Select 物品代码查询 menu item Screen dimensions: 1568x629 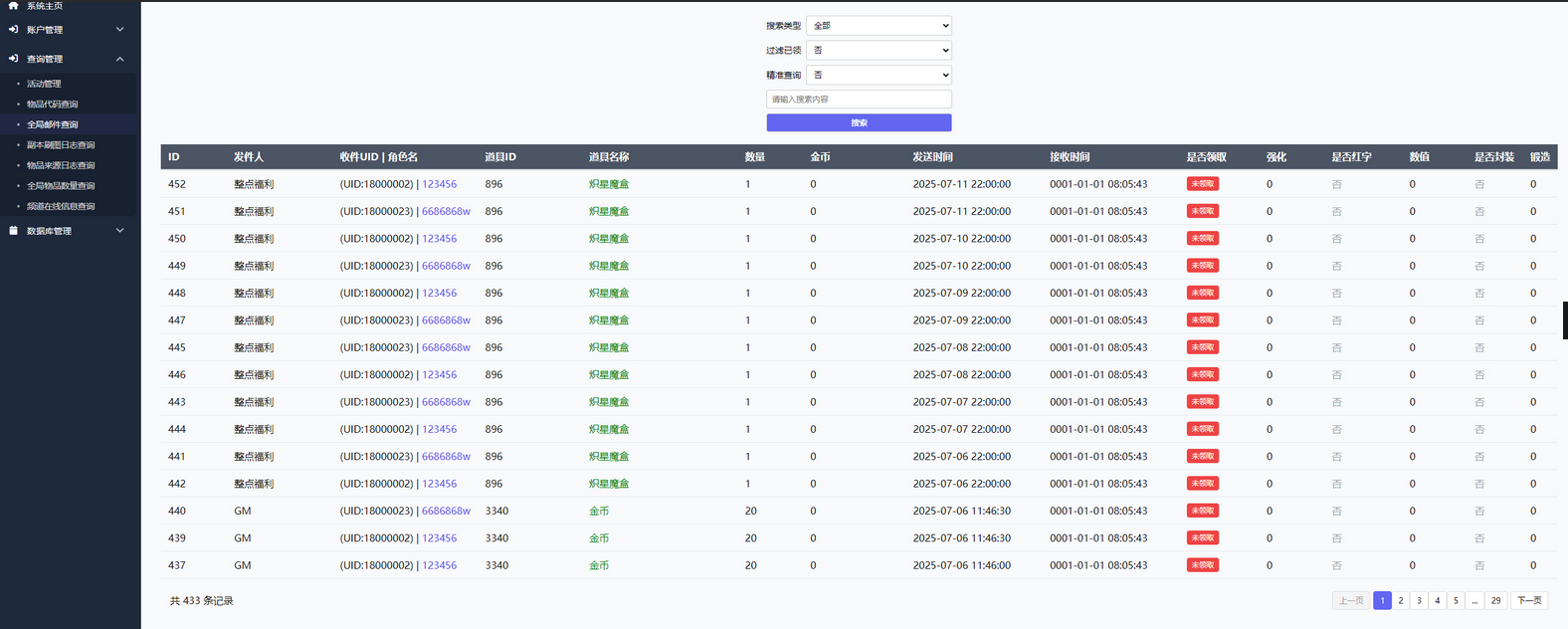53,105
